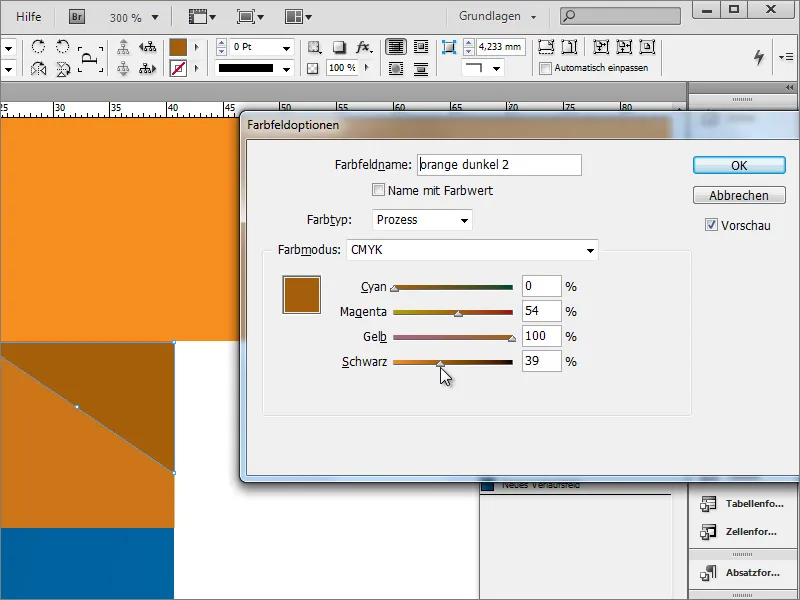
Task: Open the Hilfe menu
Action: point(29,17)
